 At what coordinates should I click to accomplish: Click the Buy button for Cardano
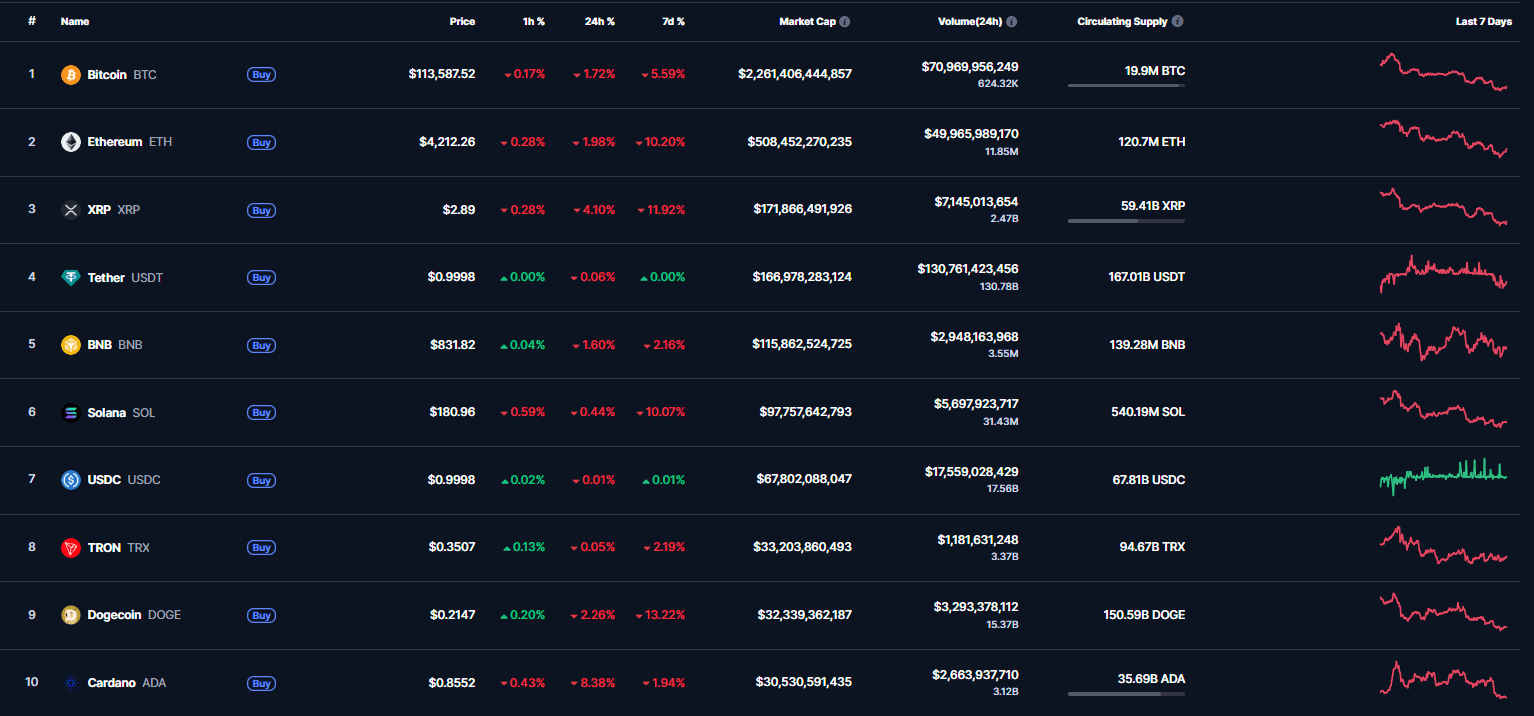(x=261, y=683)
